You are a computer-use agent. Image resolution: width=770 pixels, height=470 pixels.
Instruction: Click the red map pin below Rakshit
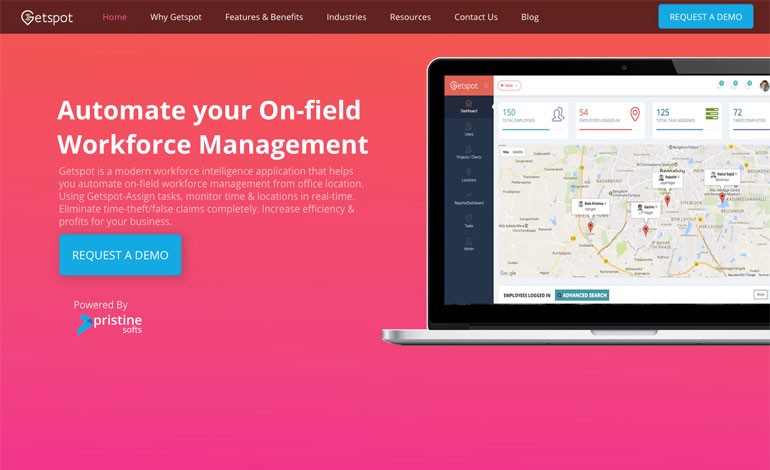coord(667,200)
